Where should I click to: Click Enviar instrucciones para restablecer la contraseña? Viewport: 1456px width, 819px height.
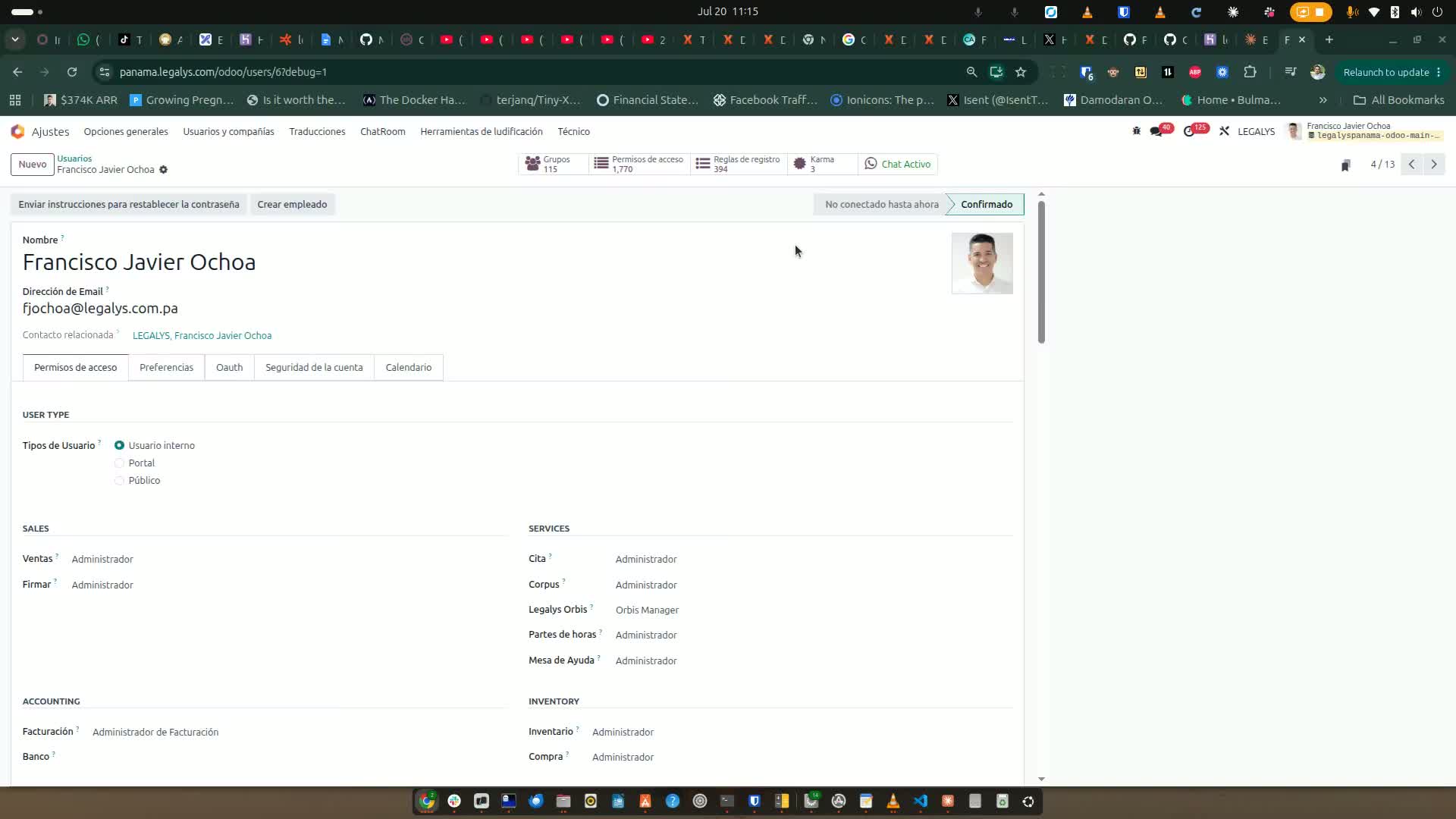129,204
